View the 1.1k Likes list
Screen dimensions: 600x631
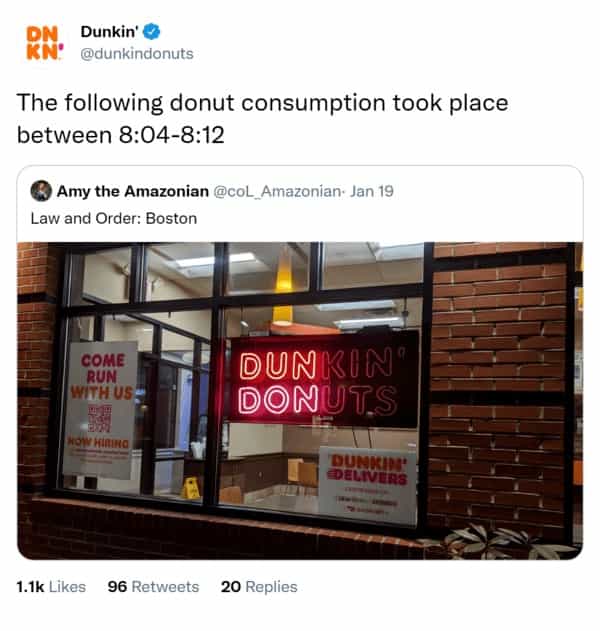pos(51,587)
